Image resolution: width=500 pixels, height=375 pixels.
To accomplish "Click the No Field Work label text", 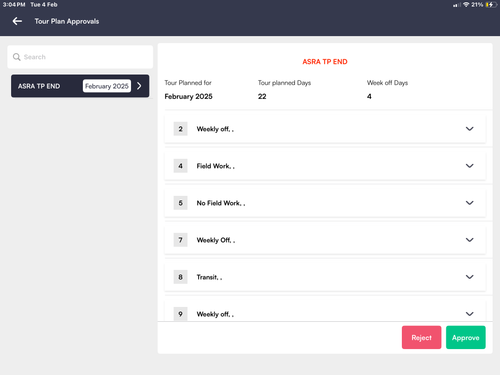I will pyautogui.click(x=221, y=203).
